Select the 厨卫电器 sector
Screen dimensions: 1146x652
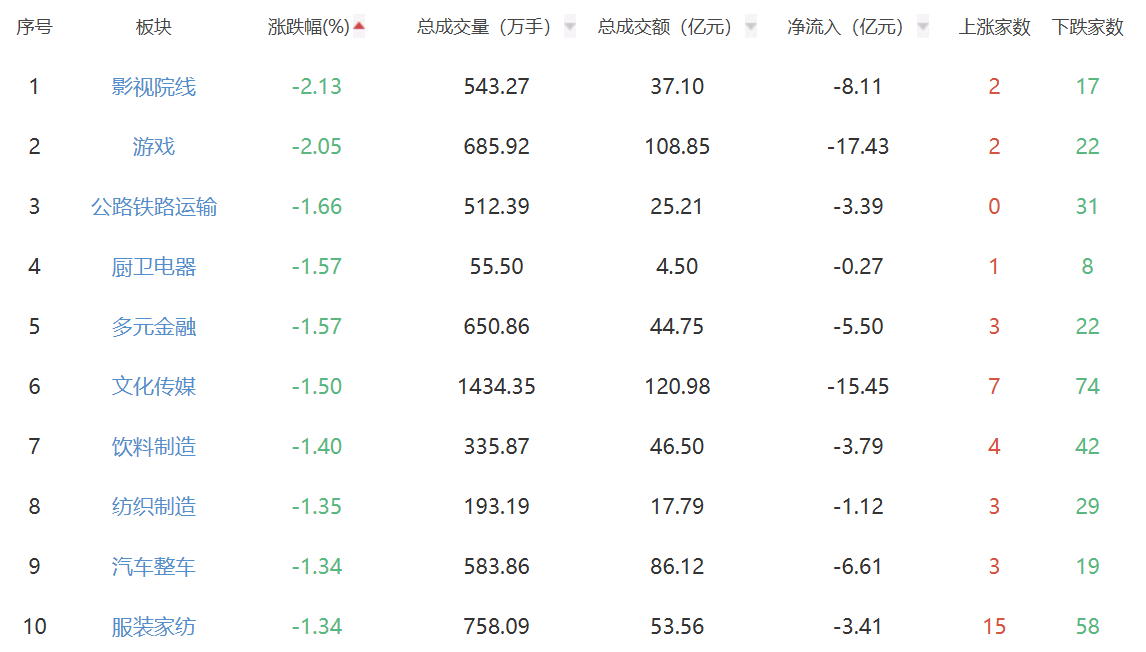tap(153, 267)
